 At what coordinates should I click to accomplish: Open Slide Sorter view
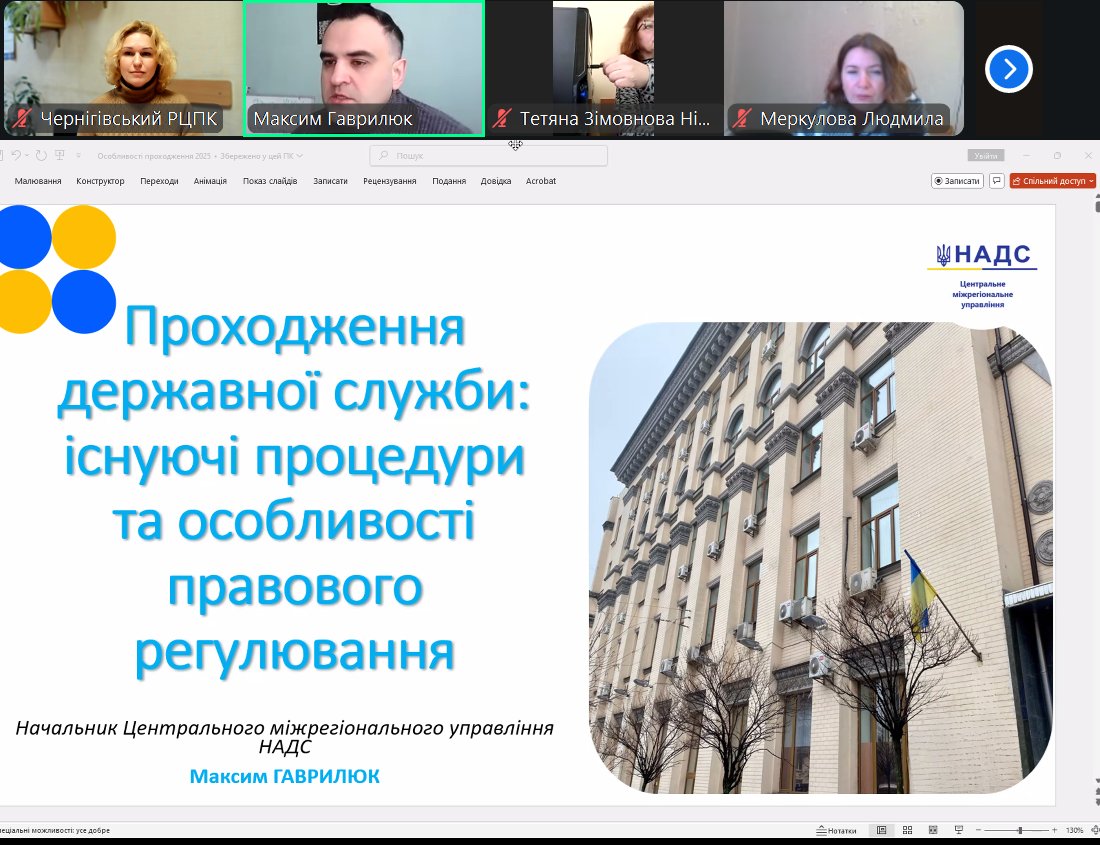click(x=907, y=830)
